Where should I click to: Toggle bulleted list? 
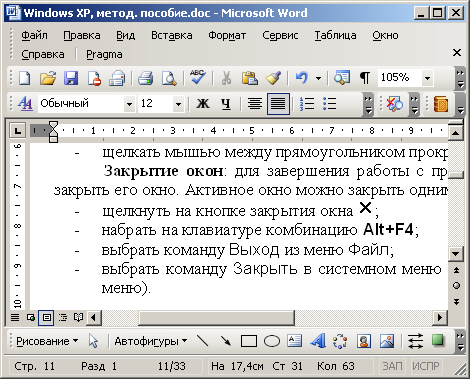coord(330,104)
